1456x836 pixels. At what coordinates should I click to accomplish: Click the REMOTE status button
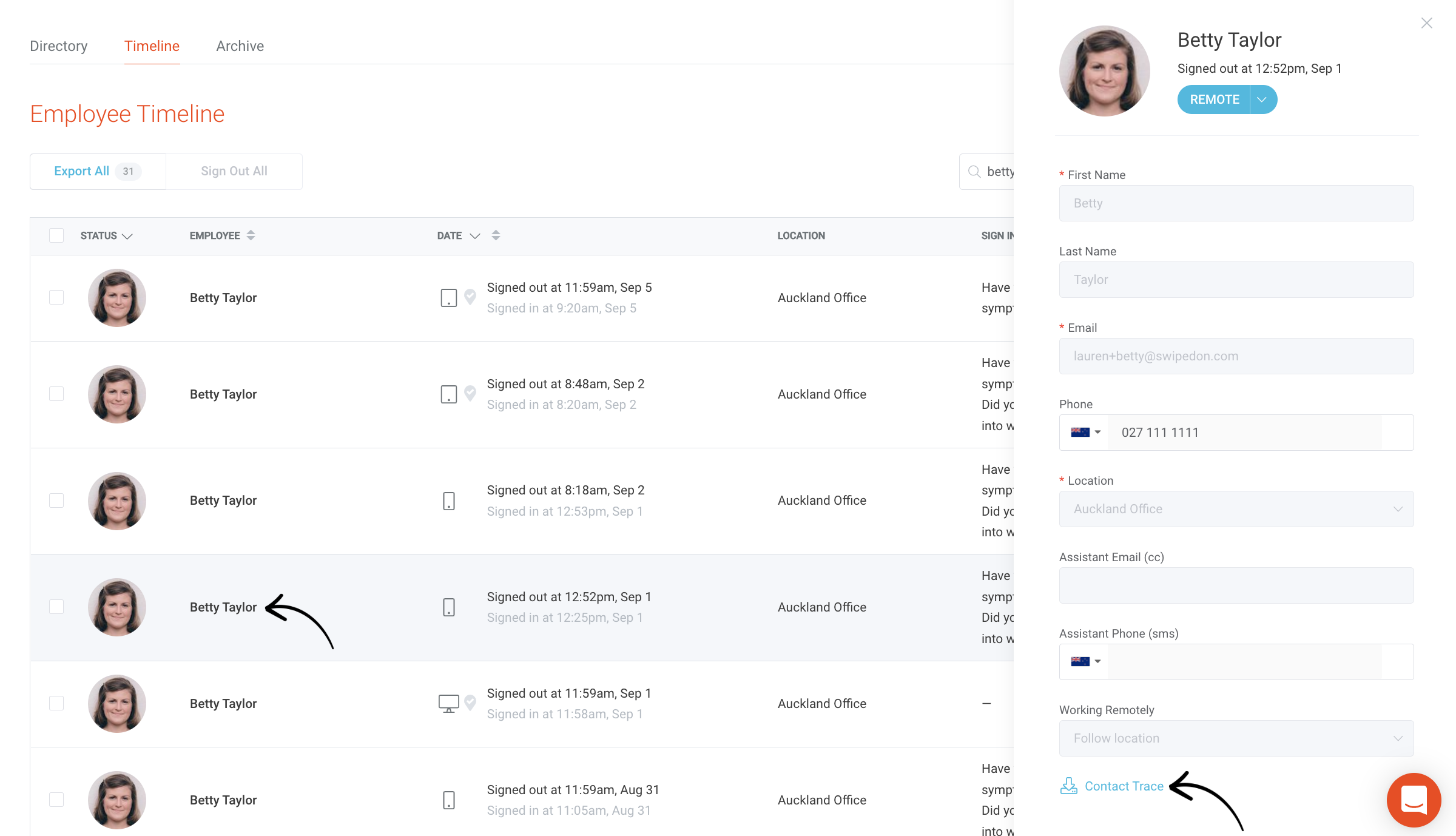point(1215,99)
